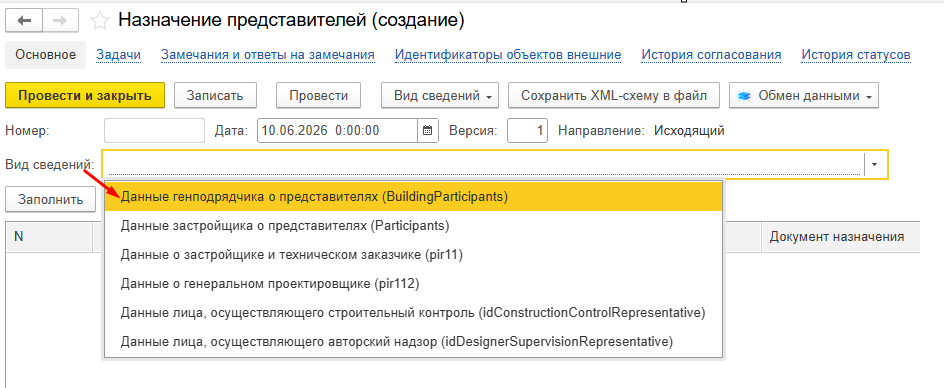The width and height of the screenshot is (944, 388).
Task: Choose Данные о генеральном проектировщике (pir112)
Action: (414, 283)
